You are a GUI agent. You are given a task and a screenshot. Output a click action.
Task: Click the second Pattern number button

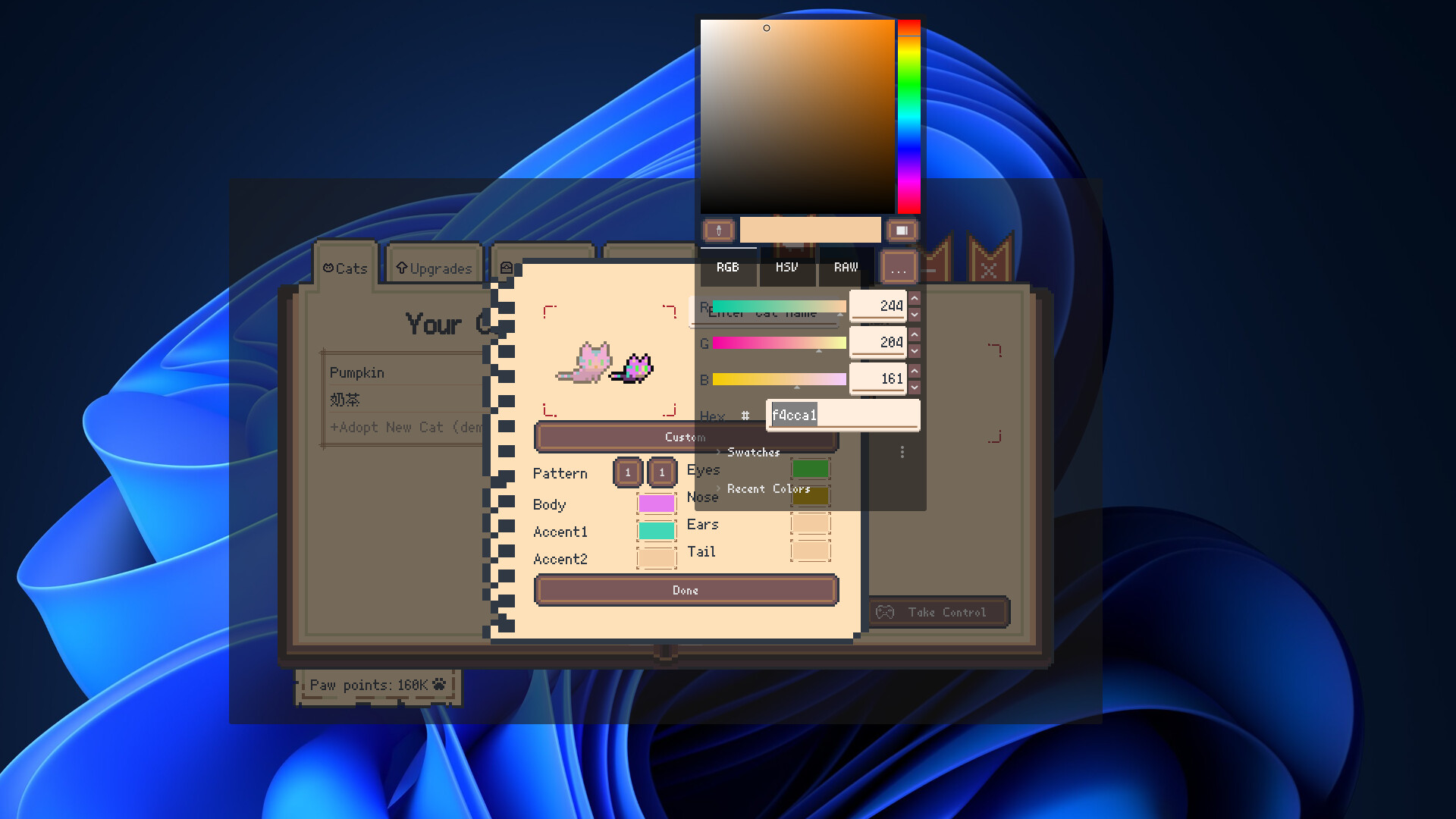click(x=662, y=472)
